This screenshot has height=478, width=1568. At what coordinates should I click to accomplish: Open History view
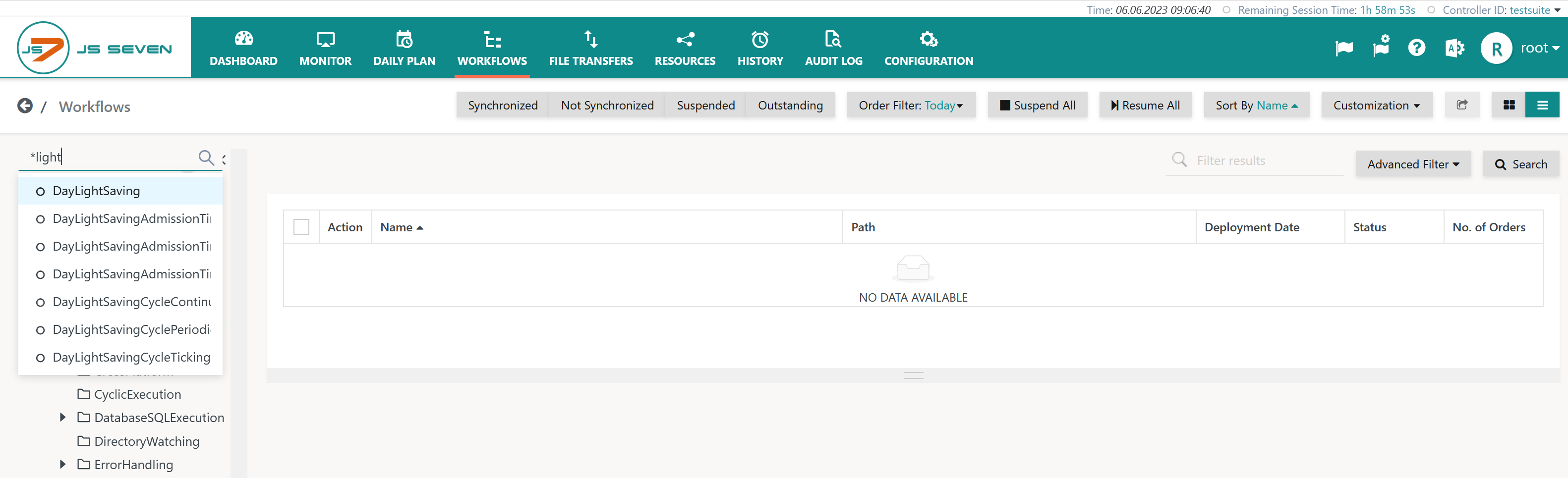pyautogui.click(x=759, y=48)
